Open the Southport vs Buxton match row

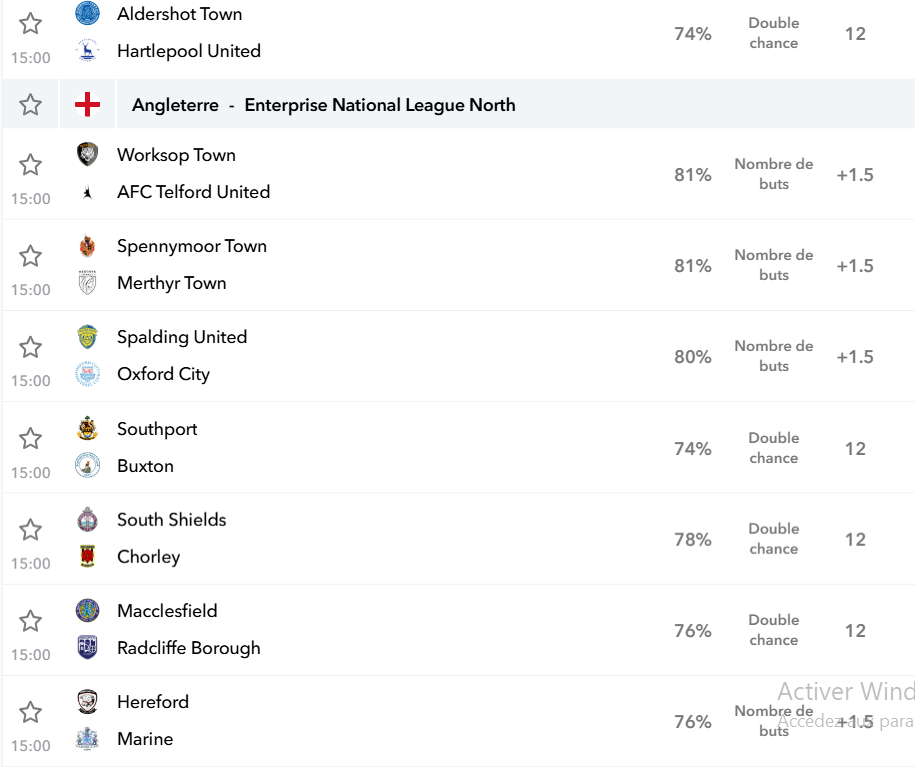[x=459, y=448]
